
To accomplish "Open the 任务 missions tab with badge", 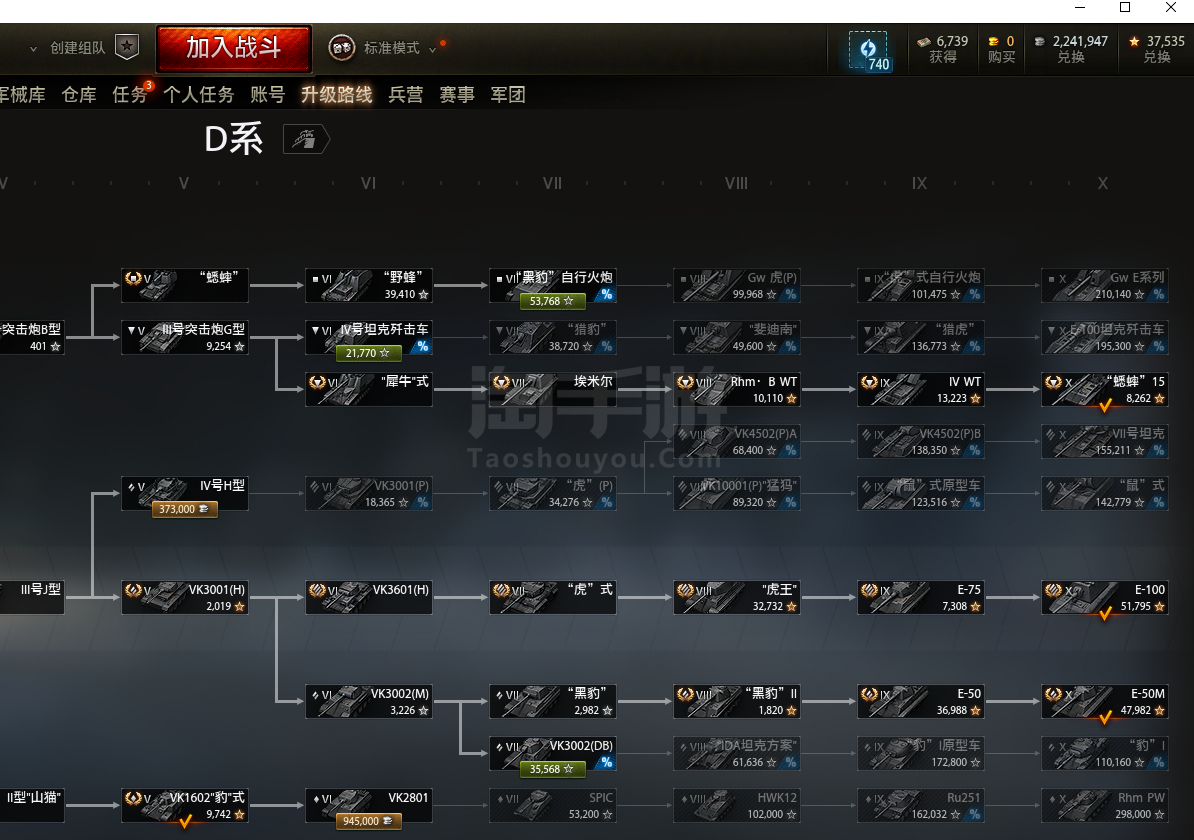I will point(131,94).
